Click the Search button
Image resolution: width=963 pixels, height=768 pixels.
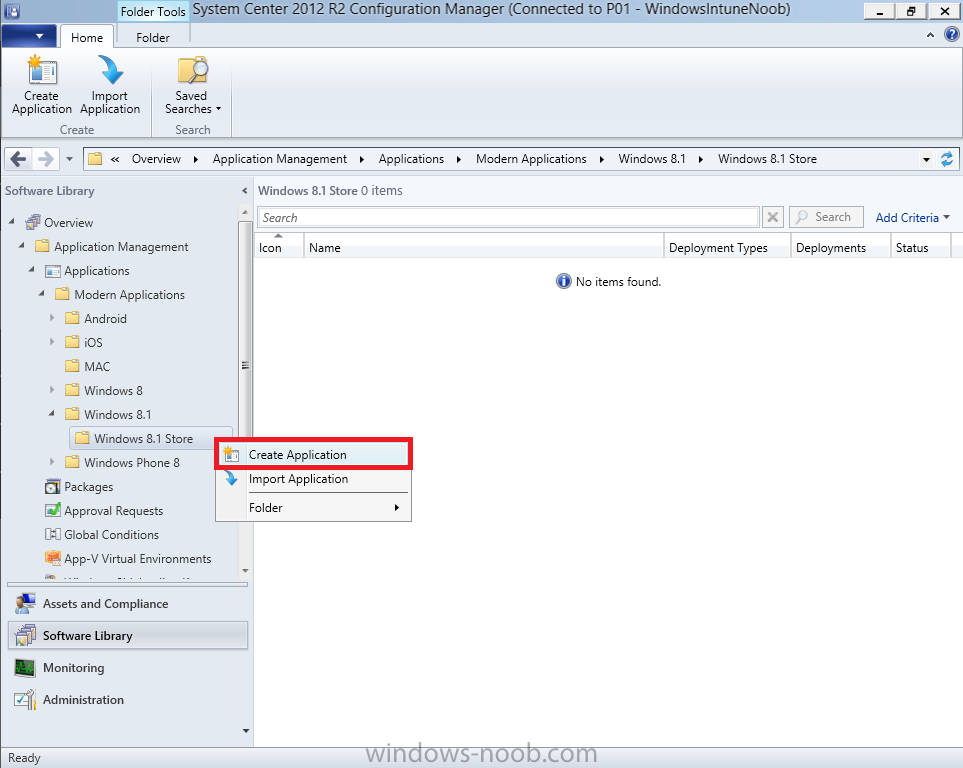click(x=826, y=217)
